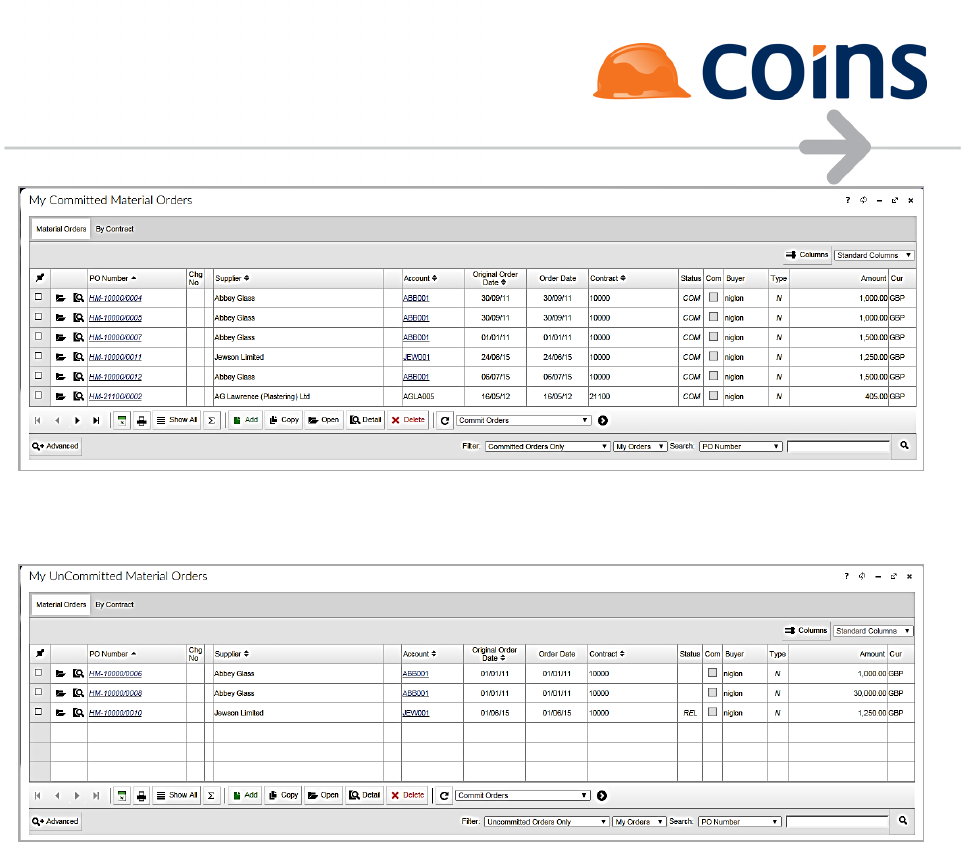Click Copy button in UnCommitted Orders toolbar
Screen dimensions: 962x842
[283, 796]
